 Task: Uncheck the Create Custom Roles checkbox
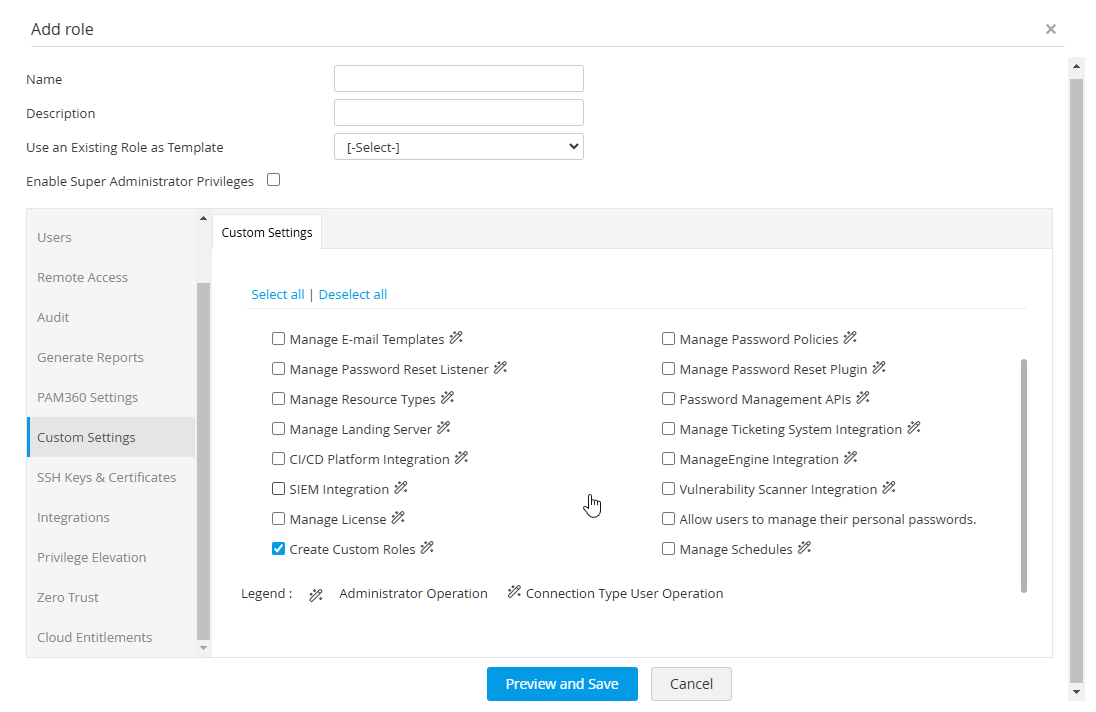pos(279,549)
